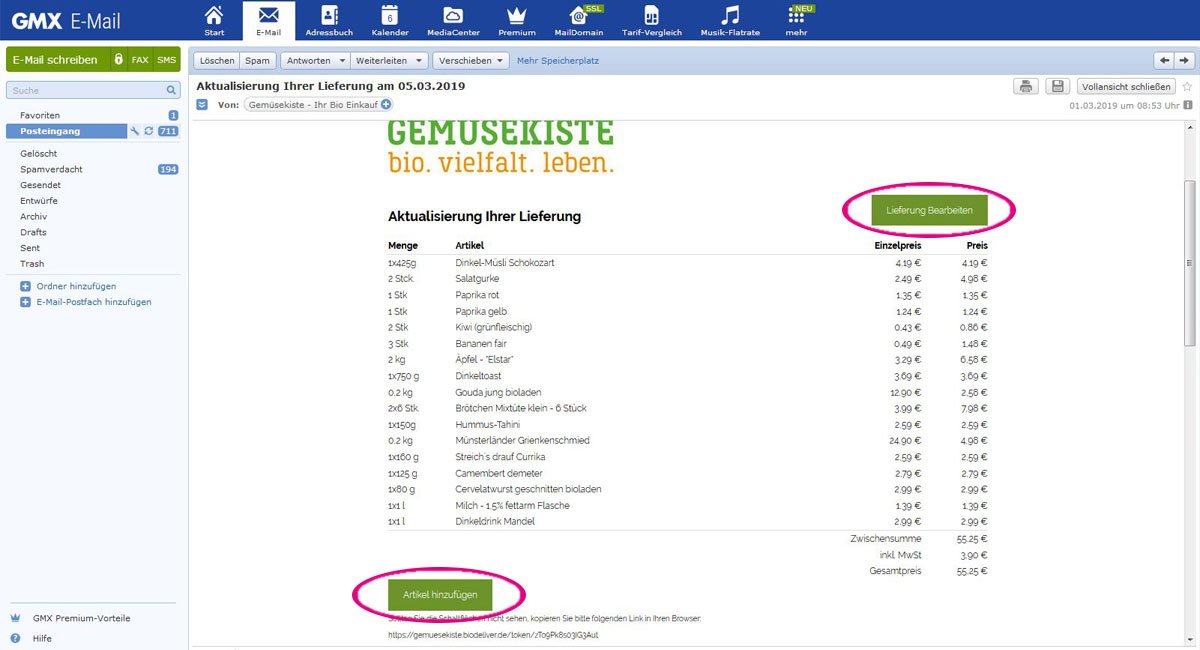
Task: Open the Kalender from the top navigation
Action: point(390,20)
